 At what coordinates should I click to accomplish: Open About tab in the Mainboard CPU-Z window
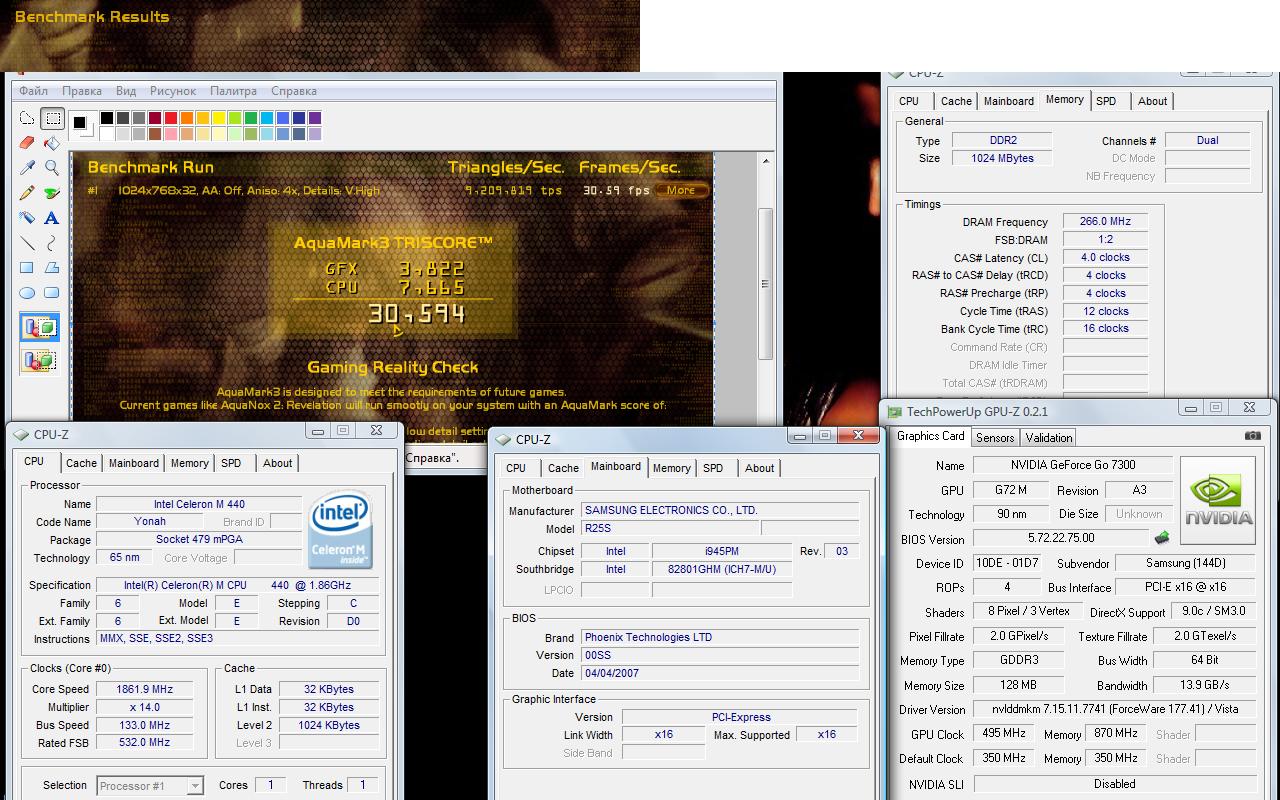point(759,468)
